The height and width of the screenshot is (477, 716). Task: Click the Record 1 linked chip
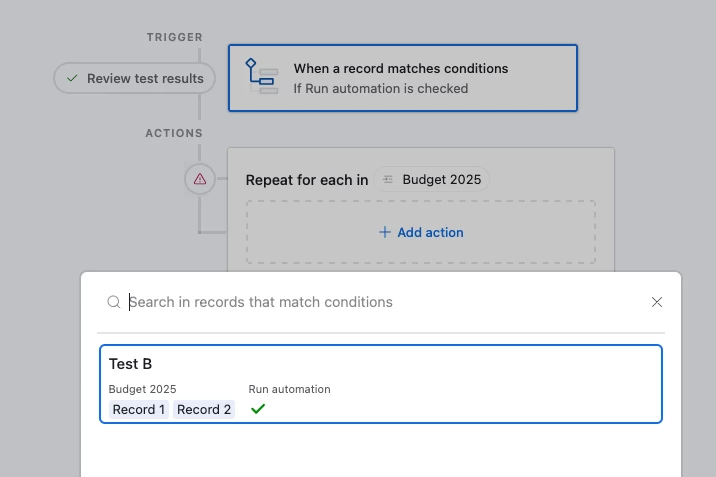tap(139, 409)
